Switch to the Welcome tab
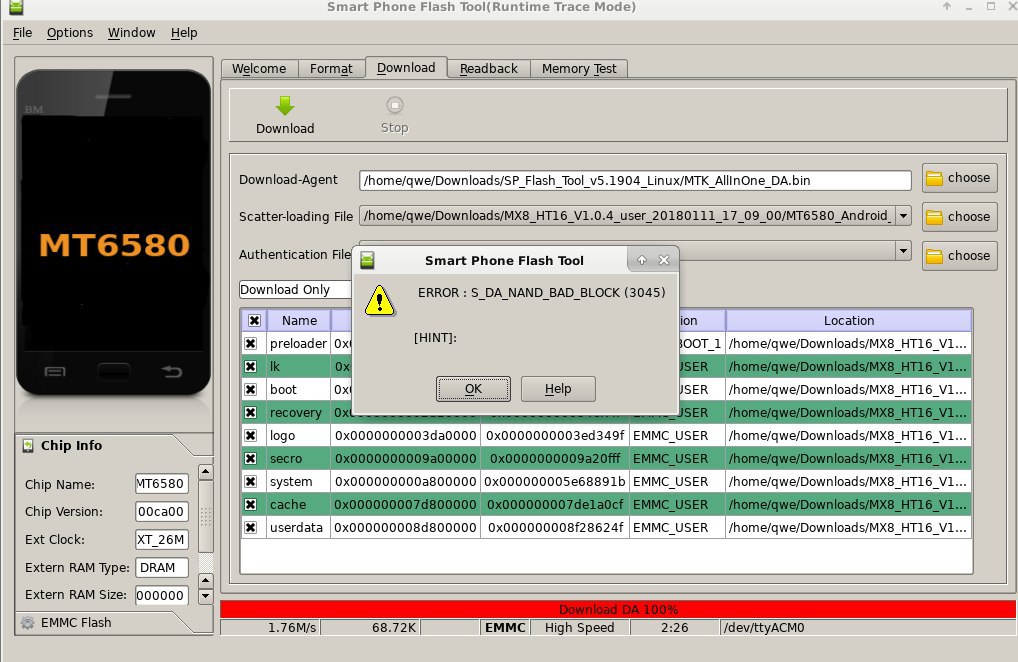 tap(259, 69)
